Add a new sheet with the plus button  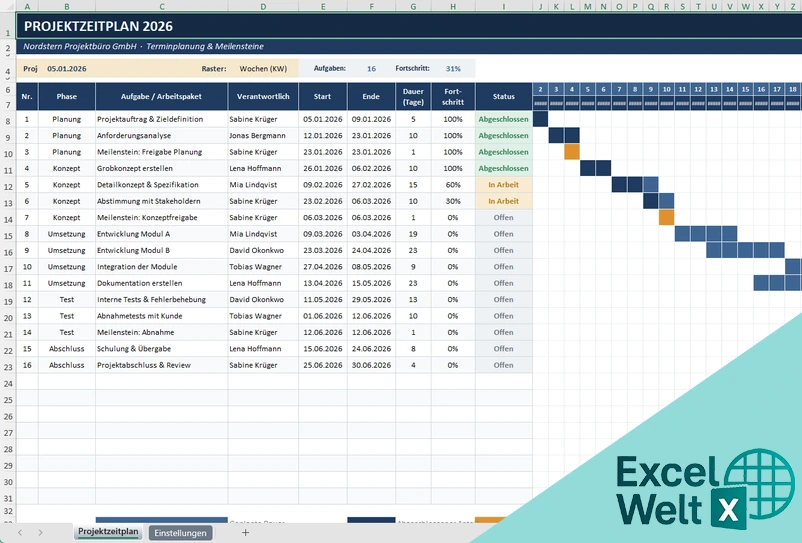(246, 533)
